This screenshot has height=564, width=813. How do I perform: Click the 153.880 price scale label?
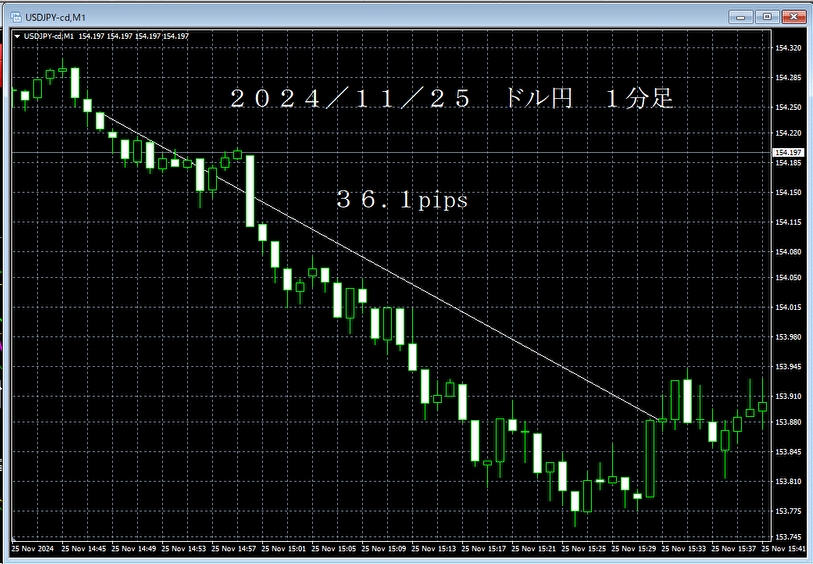pyautogui.click(x=788, y=422)
